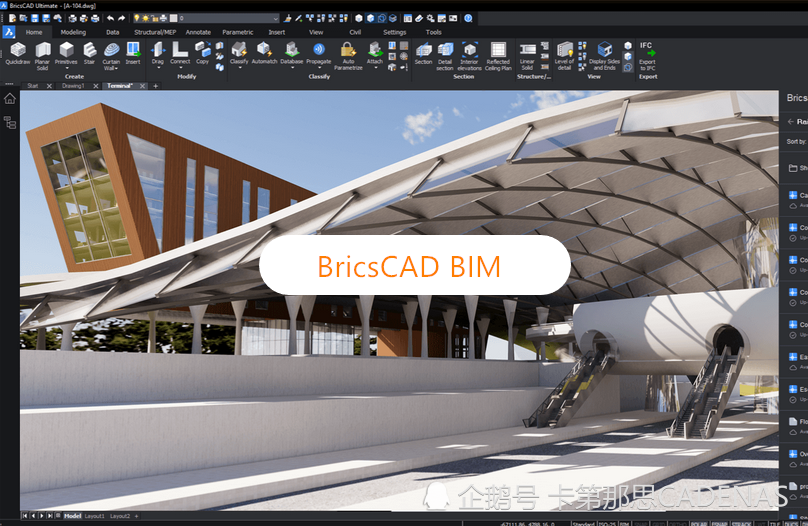Open the structure tree icon on left sidebar
The image size is (808, 526).
pos(10,123)
